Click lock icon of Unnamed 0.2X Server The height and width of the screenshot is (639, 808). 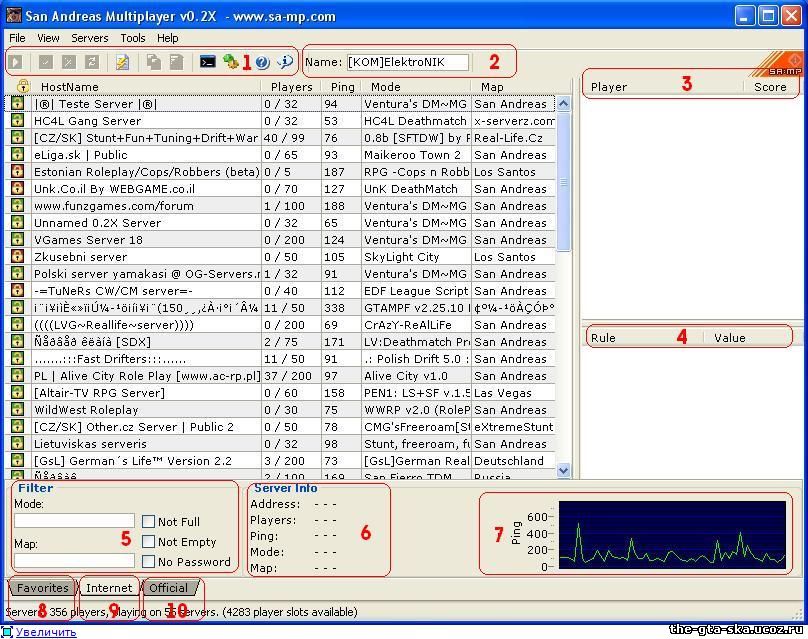(18, 223)
